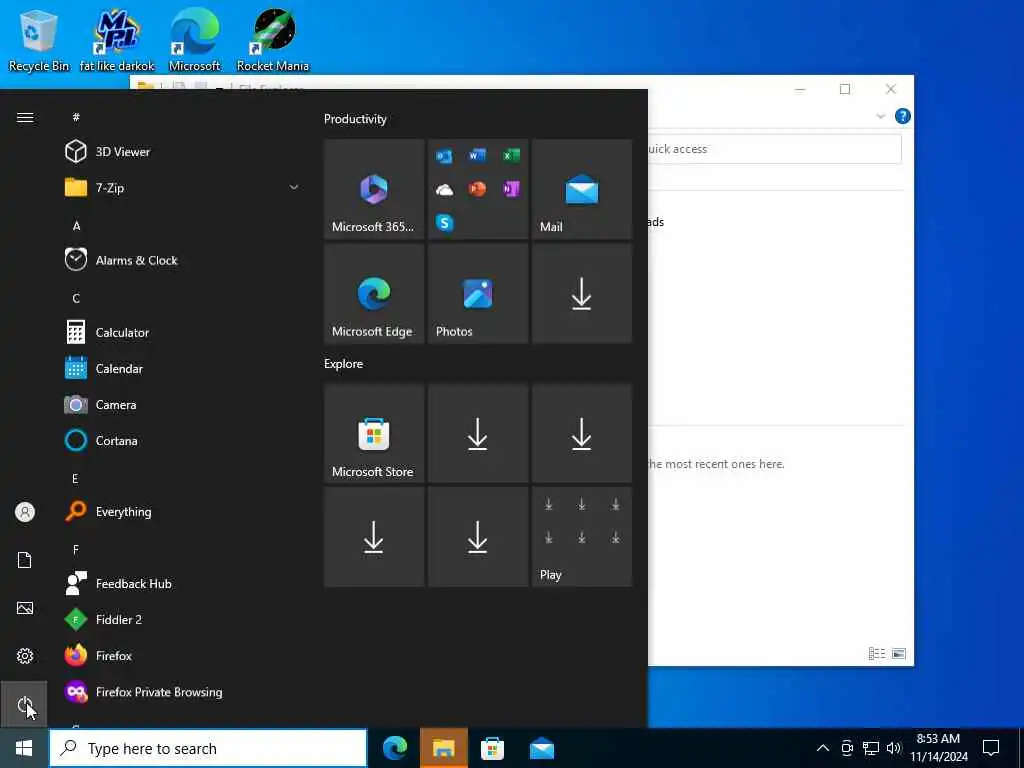Click the Power button in Start
1024x768 pixels.
(x=24, y=704)
